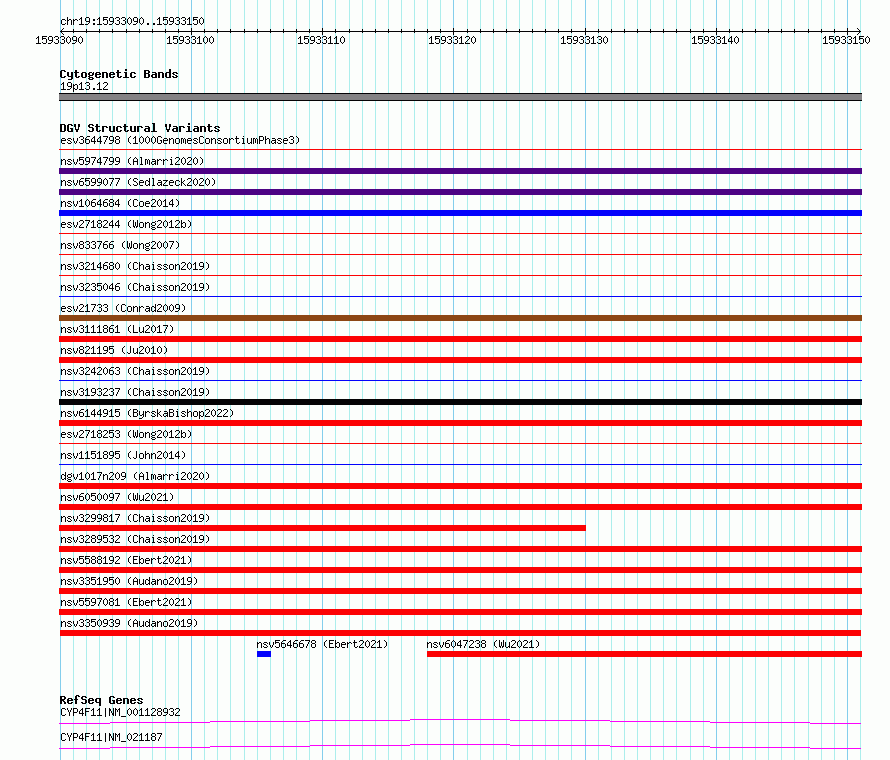
Task: Click the 19p13.12 band label
Action: point(84,86)
